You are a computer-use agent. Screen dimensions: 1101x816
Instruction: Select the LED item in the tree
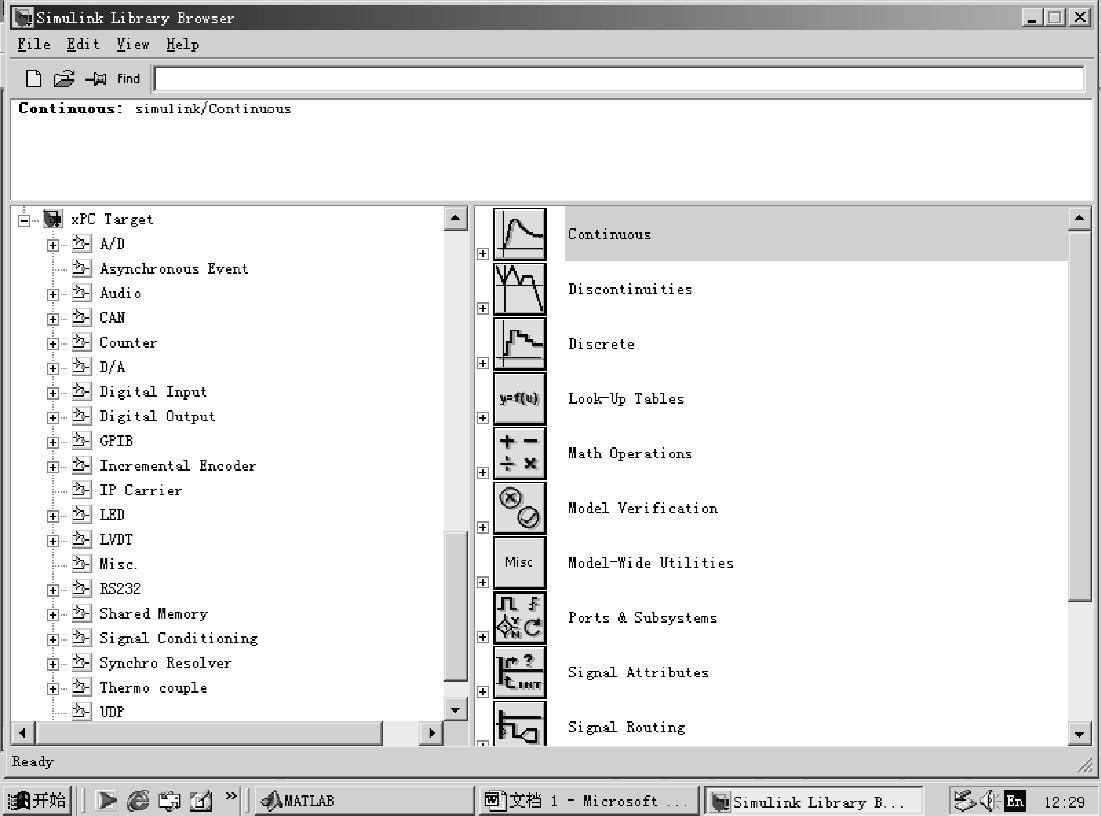(x=112, y=515)
